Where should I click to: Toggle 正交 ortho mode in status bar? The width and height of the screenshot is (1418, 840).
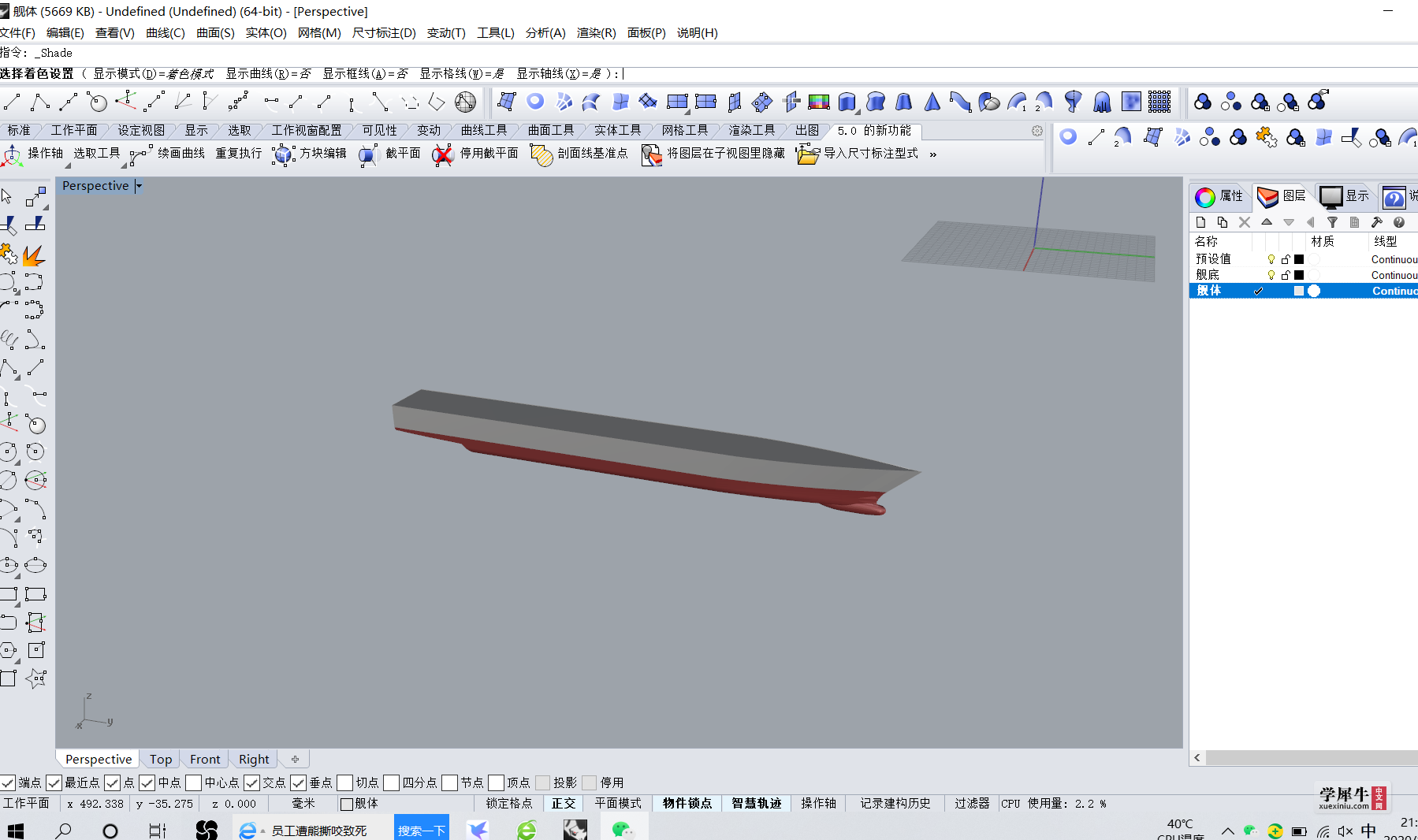coord(564,804)
